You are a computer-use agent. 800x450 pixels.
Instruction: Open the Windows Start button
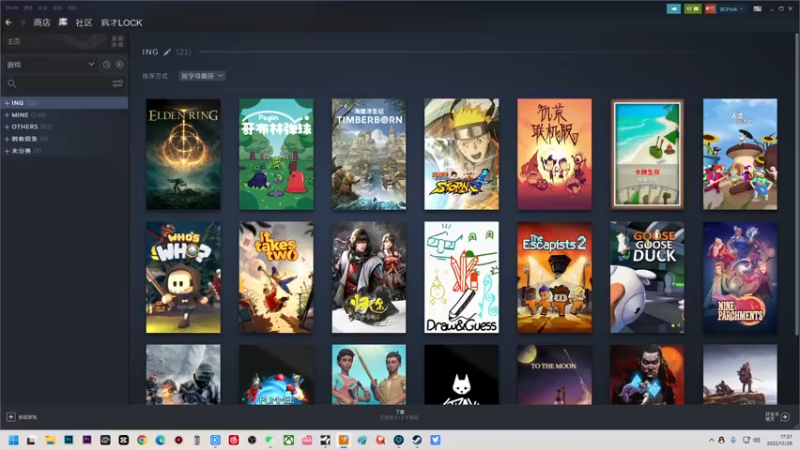point(13,440)
